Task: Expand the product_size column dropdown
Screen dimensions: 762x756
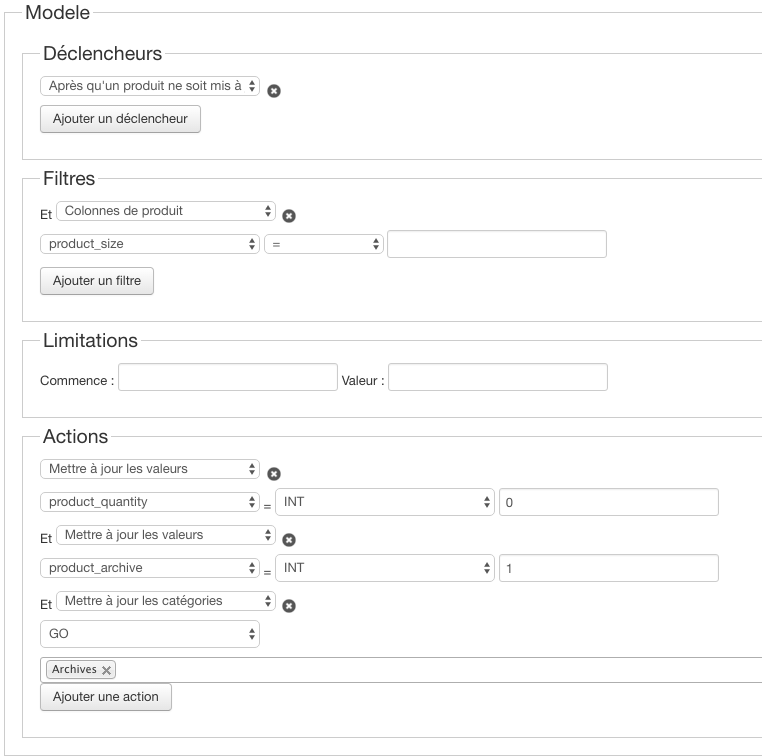Action: (150, 244)
